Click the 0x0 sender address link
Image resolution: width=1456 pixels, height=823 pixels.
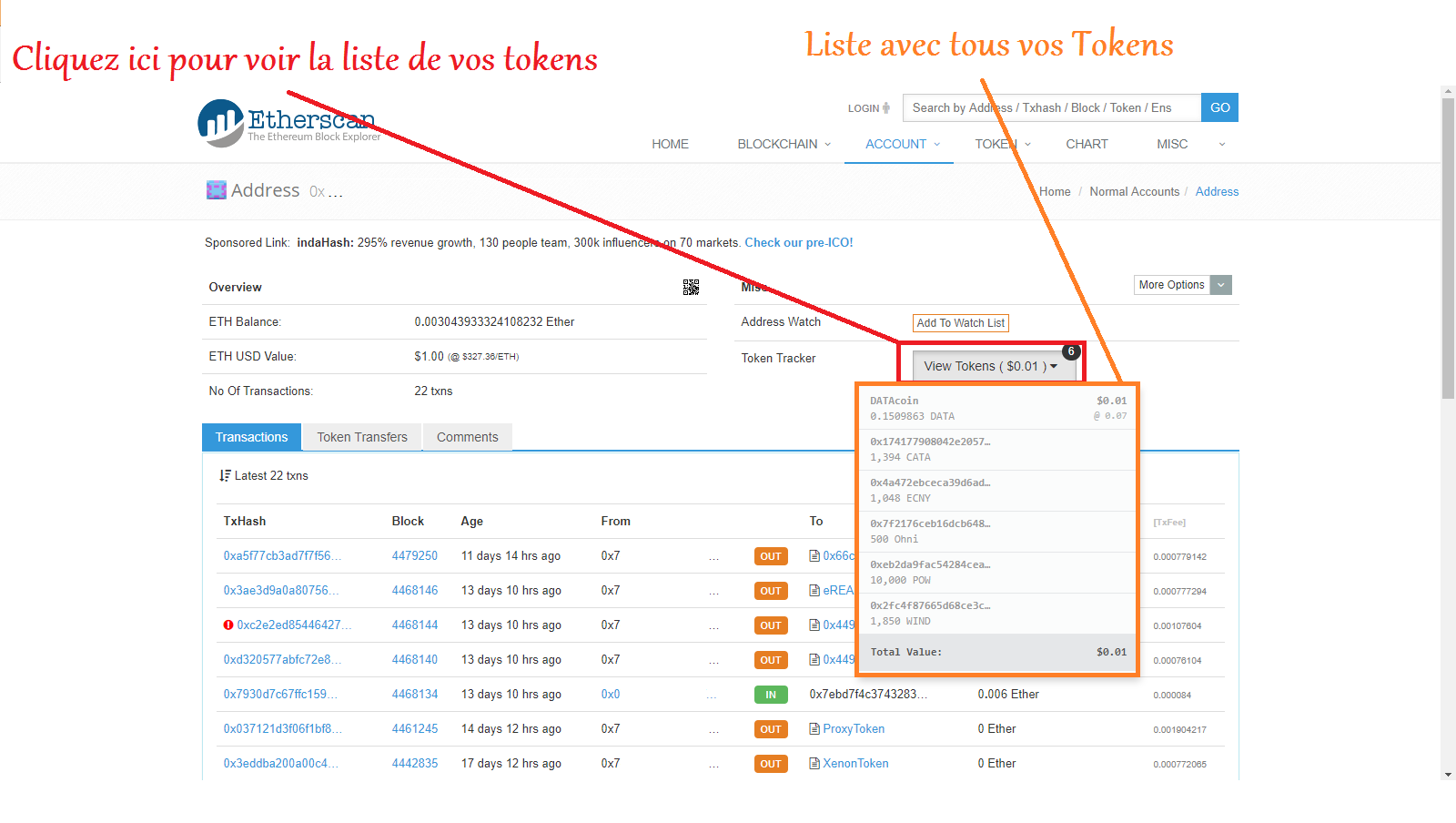pyautogui.click(x=611, y=695)
